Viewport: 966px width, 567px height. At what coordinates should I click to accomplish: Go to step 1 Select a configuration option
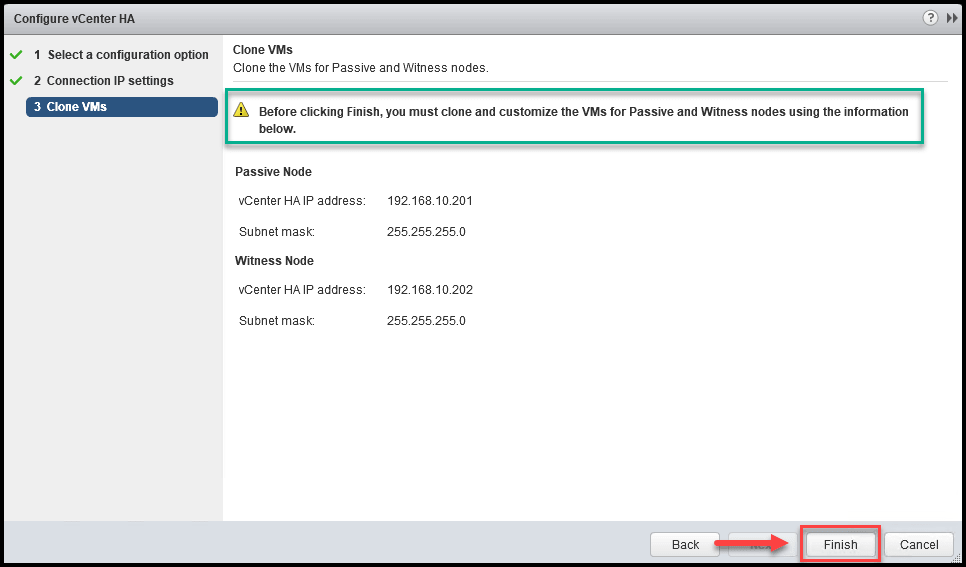pos(121,55)
